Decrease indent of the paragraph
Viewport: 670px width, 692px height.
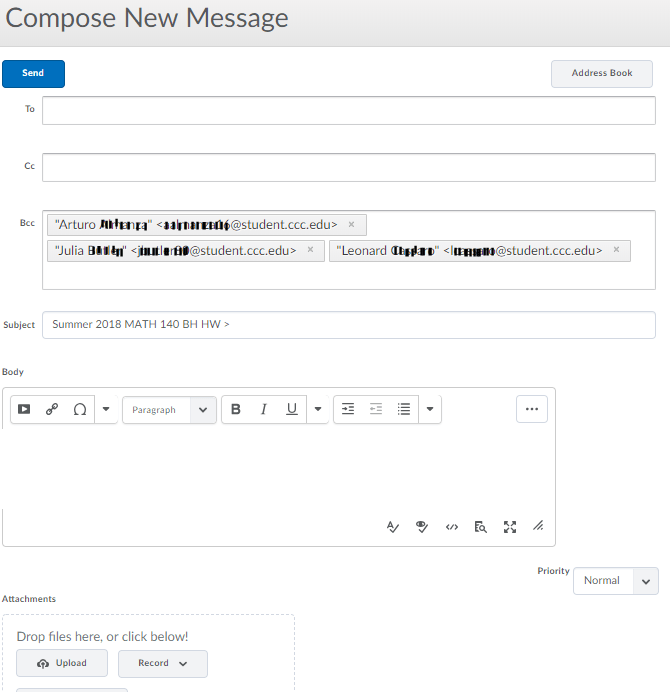tap(376, 409)
